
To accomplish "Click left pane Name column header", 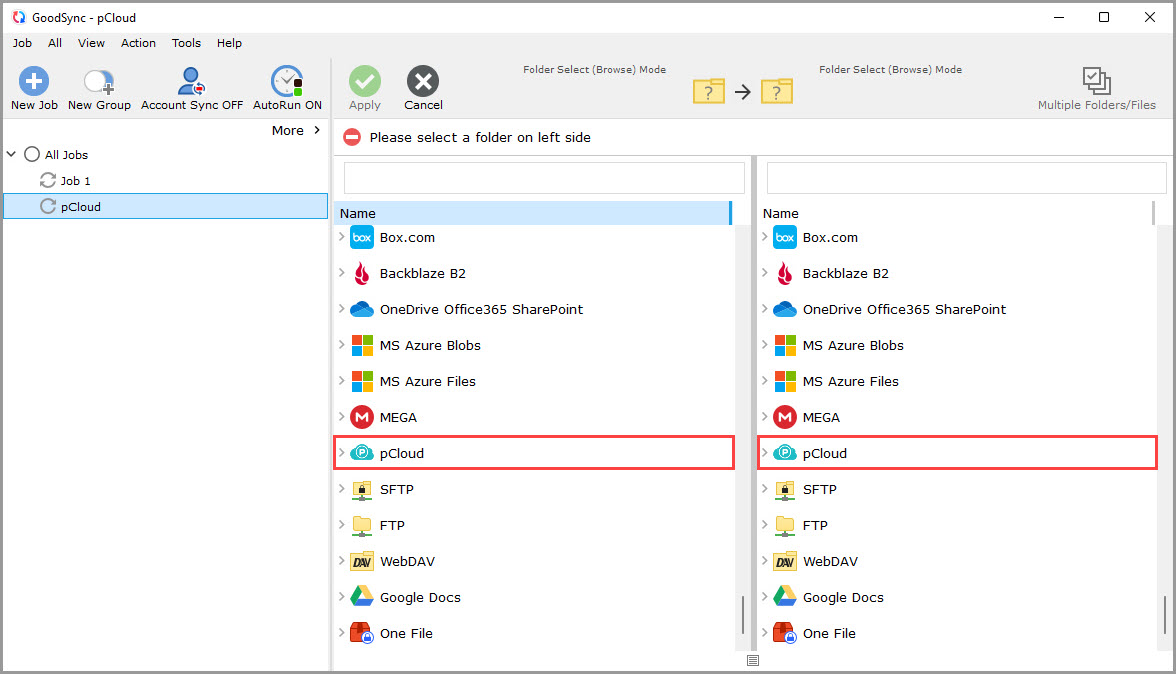I will click(532, 213).
